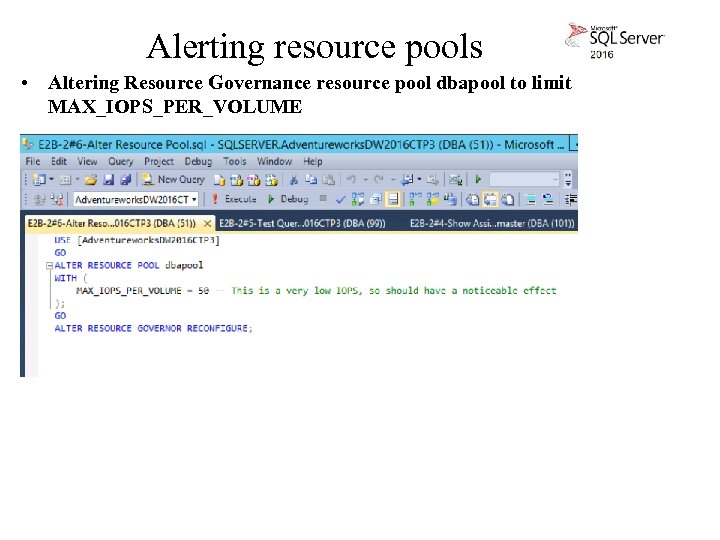Click the ALTER RESOURCE GOVERNOR RECONFIGURE line
This screenshot has width=720, height=540.
153,328
